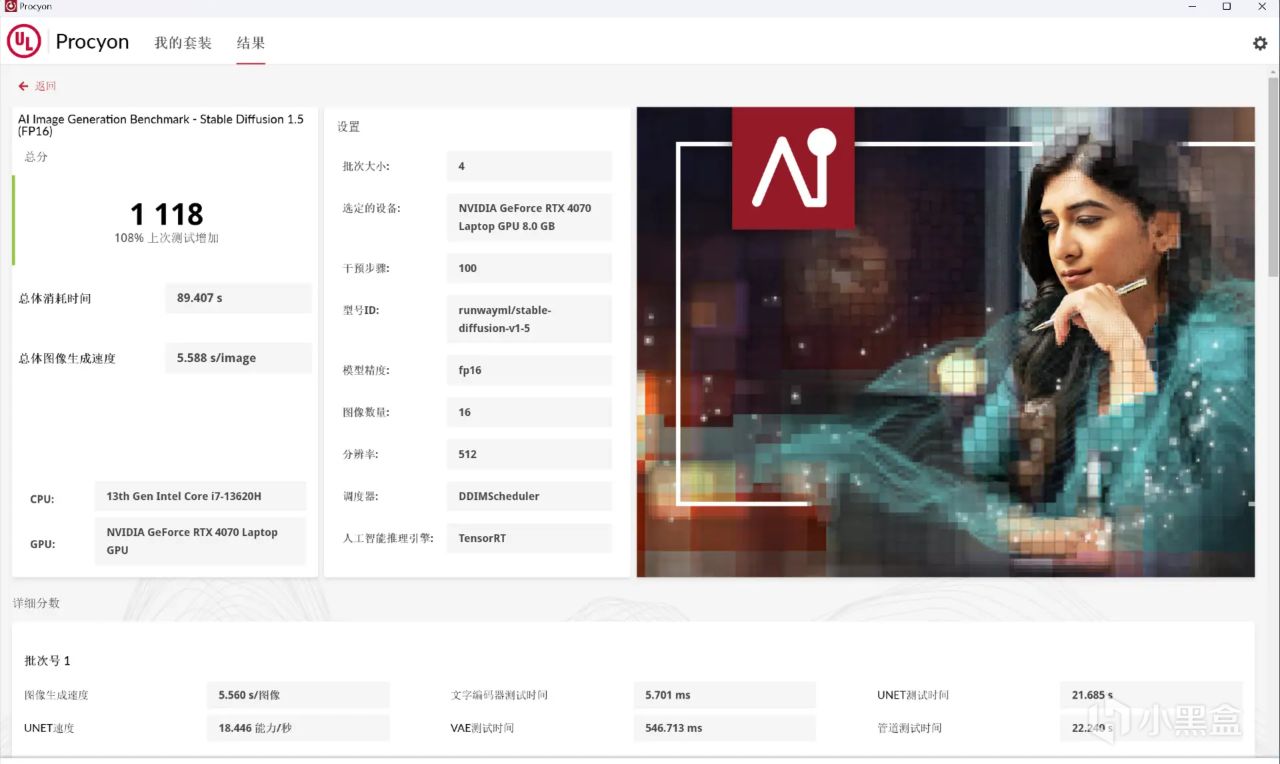The image size is (1280, 764).
Task: Click the selected device RTX 4070 8.0 GB value
Action: pyautogui.click(x=529, y=217)
